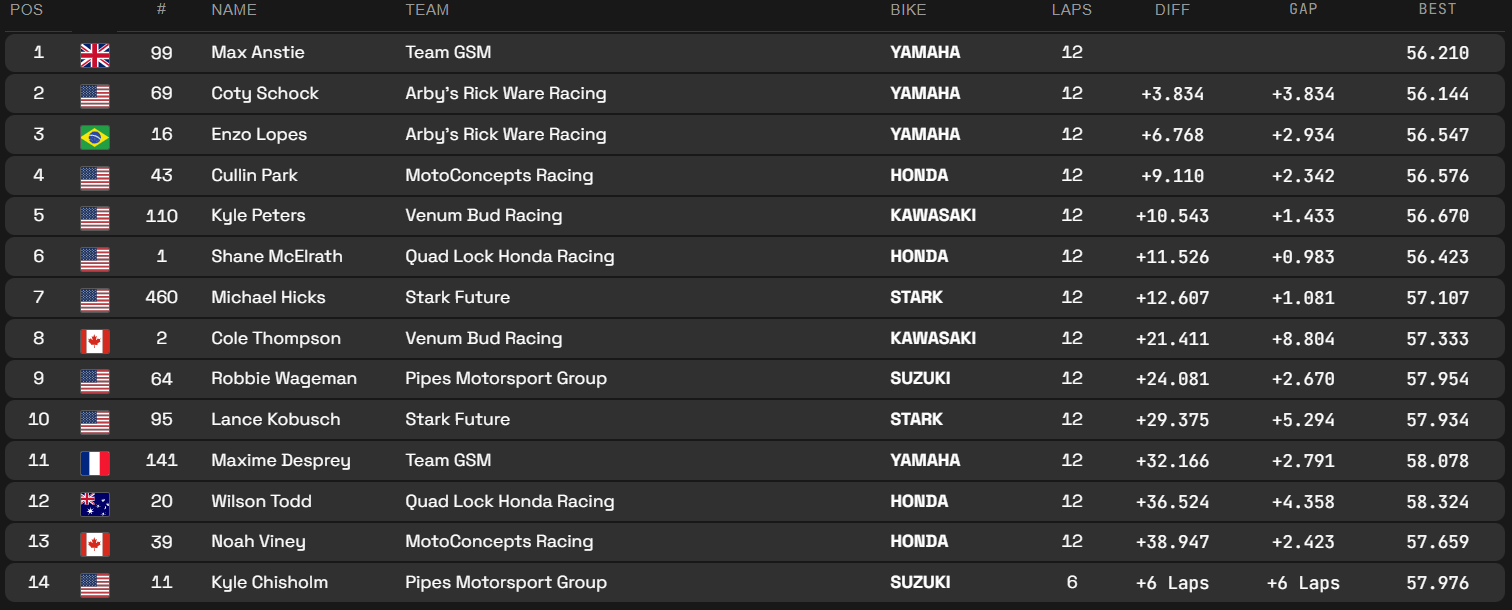Screen dimensions: 1512x610
Task: Select Robbie Wageman's row
Action: 756,379
